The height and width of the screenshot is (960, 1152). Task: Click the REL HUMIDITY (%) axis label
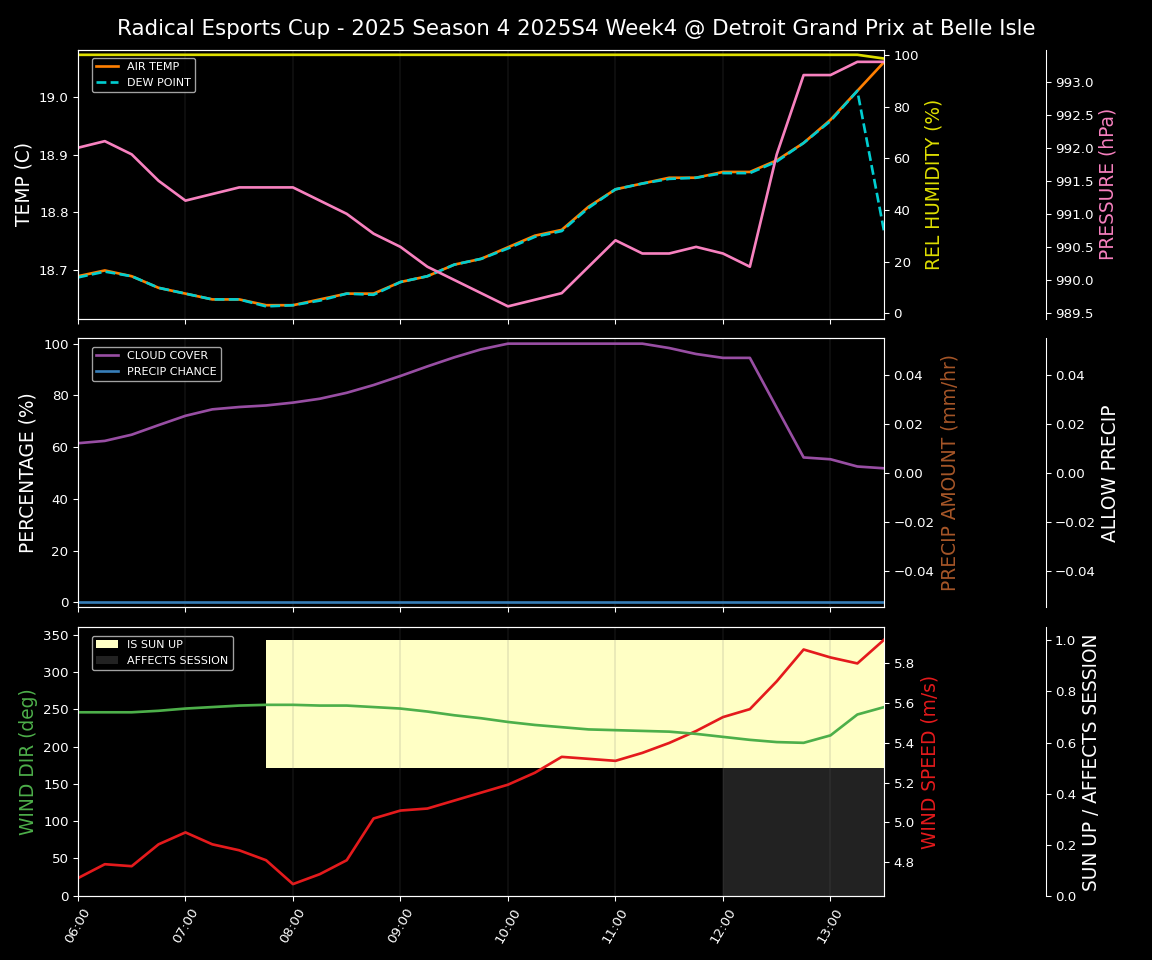pos(933,184)
